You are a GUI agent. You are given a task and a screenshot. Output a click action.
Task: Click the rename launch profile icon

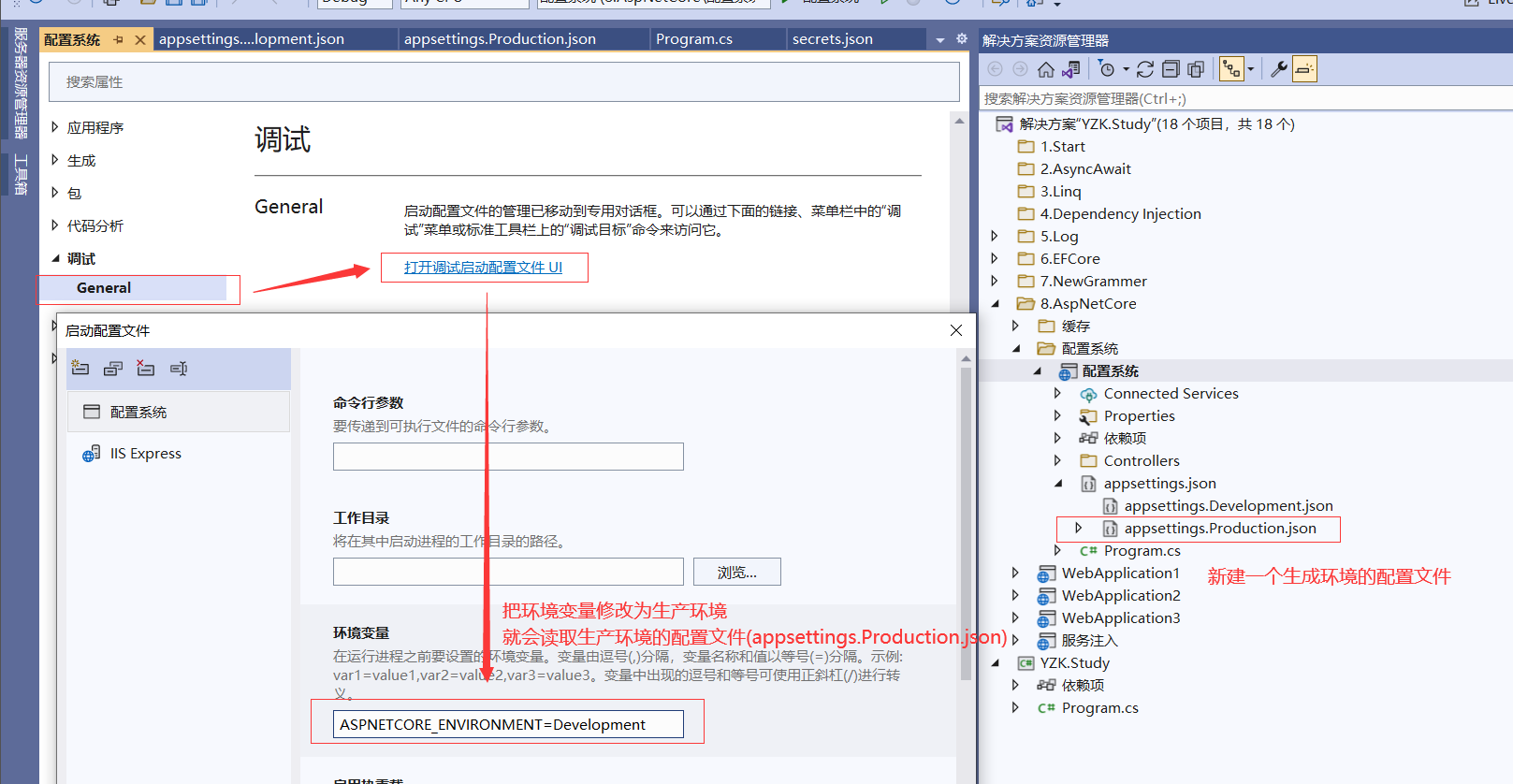point(179,369)
